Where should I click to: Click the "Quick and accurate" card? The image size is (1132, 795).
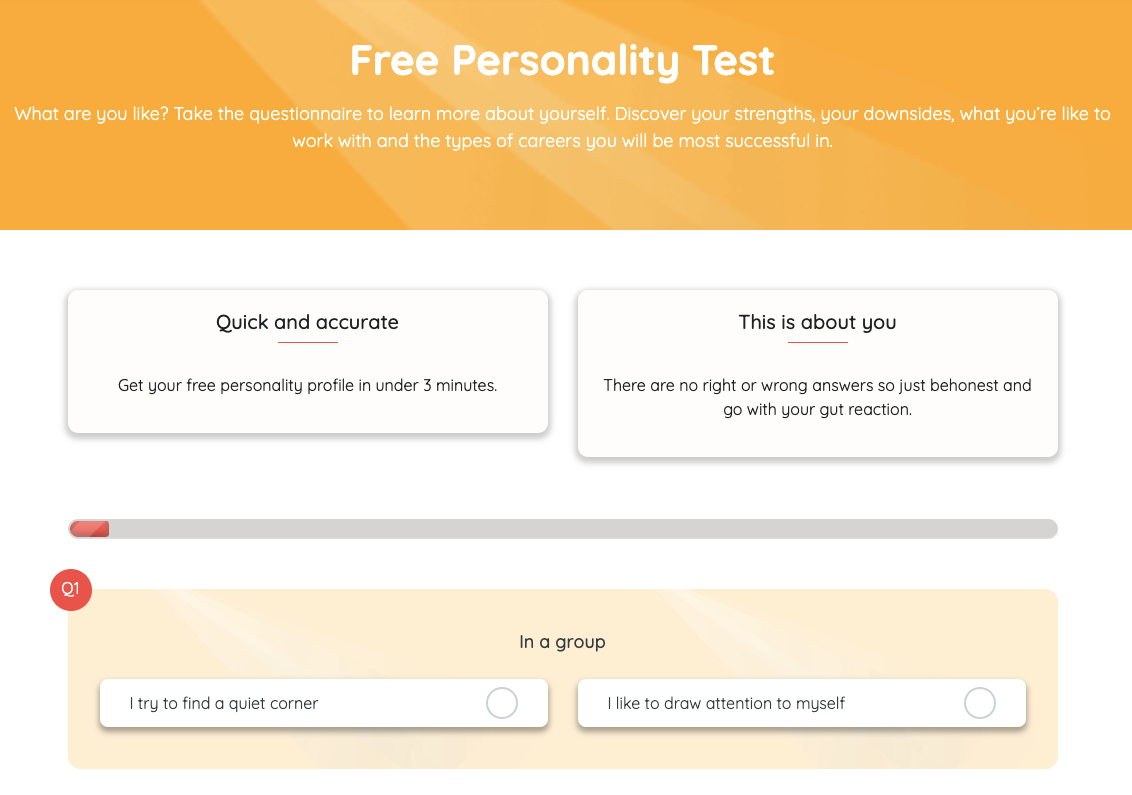pyautogui.click(x=307, y=361)
